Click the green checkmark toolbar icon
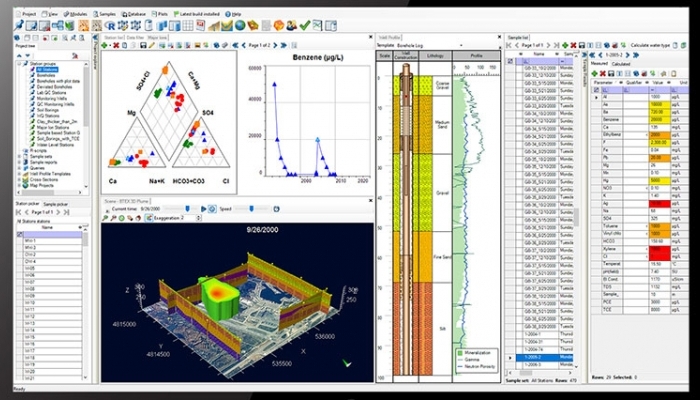700x400 pixels. pyautogui.click(x=304, y=25)
